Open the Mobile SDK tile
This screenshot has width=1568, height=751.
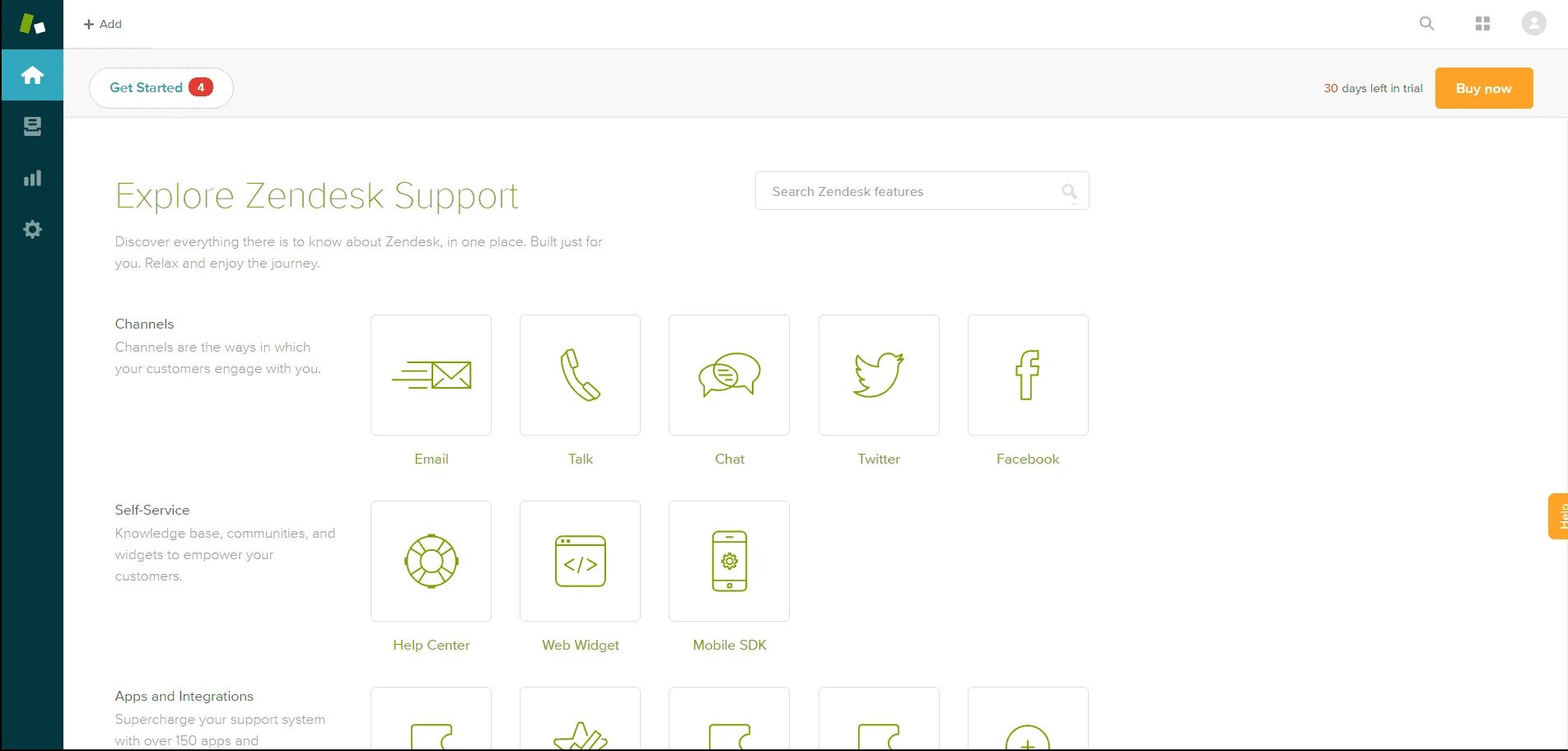click(729, 561)
